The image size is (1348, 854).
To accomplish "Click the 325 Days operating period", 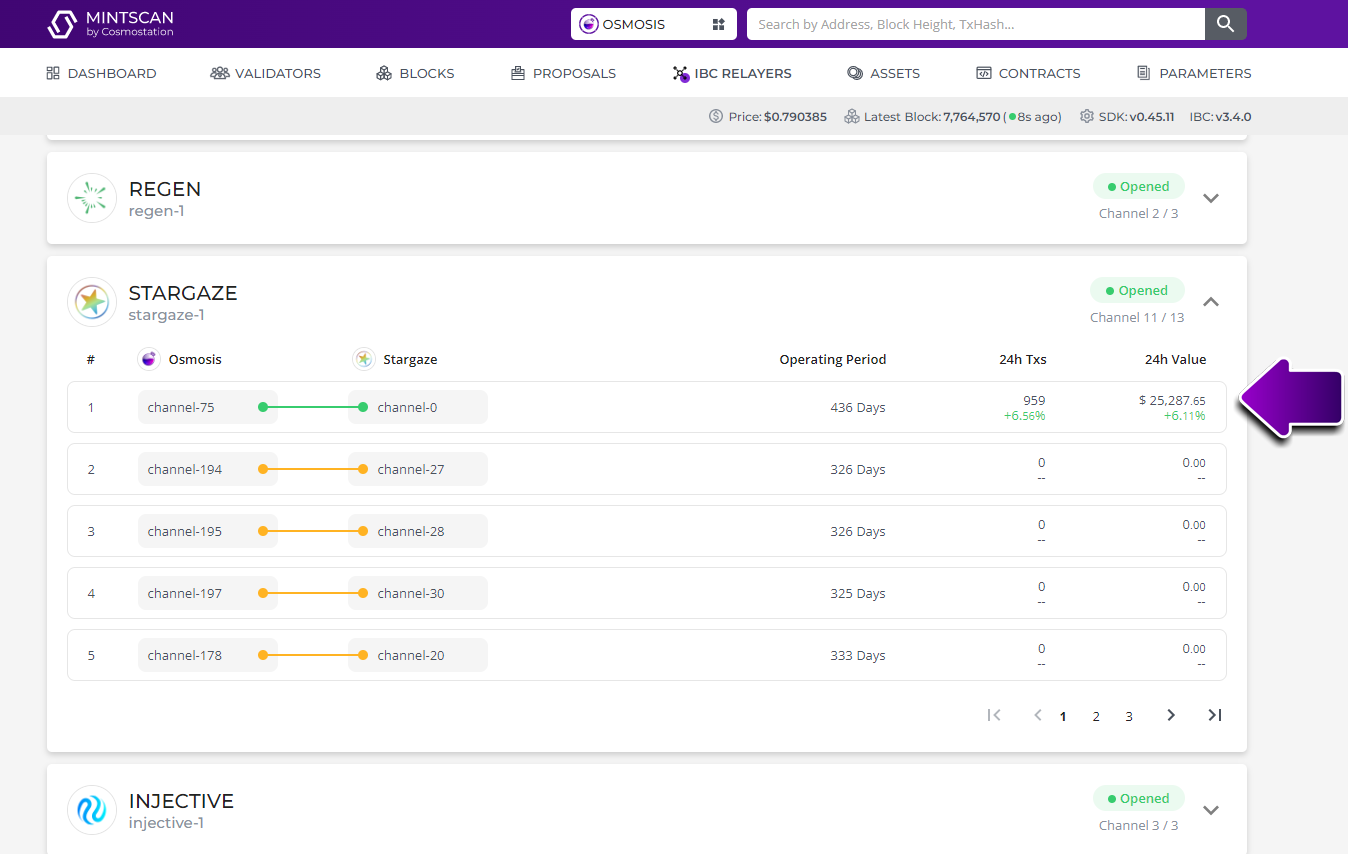I will (x=858, y=594).
